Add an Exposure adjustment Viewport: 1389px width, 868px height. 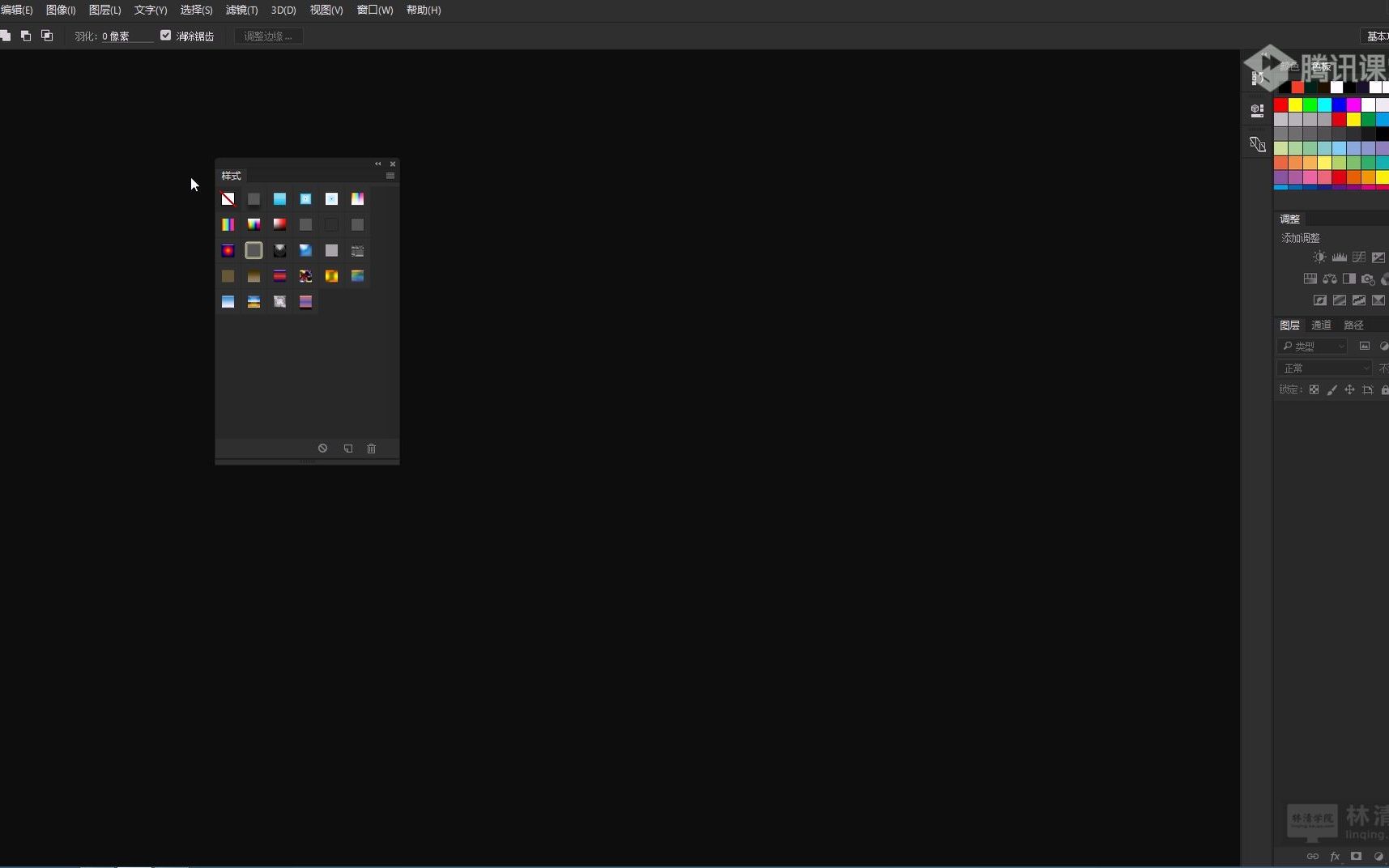[1378, 257]
